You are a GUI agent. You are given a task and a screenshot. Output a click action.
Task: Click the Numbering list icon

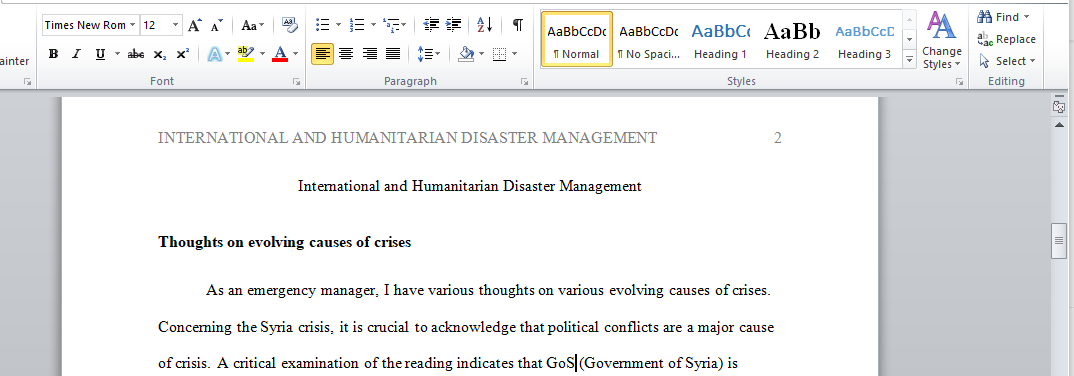tap(357, 25)
